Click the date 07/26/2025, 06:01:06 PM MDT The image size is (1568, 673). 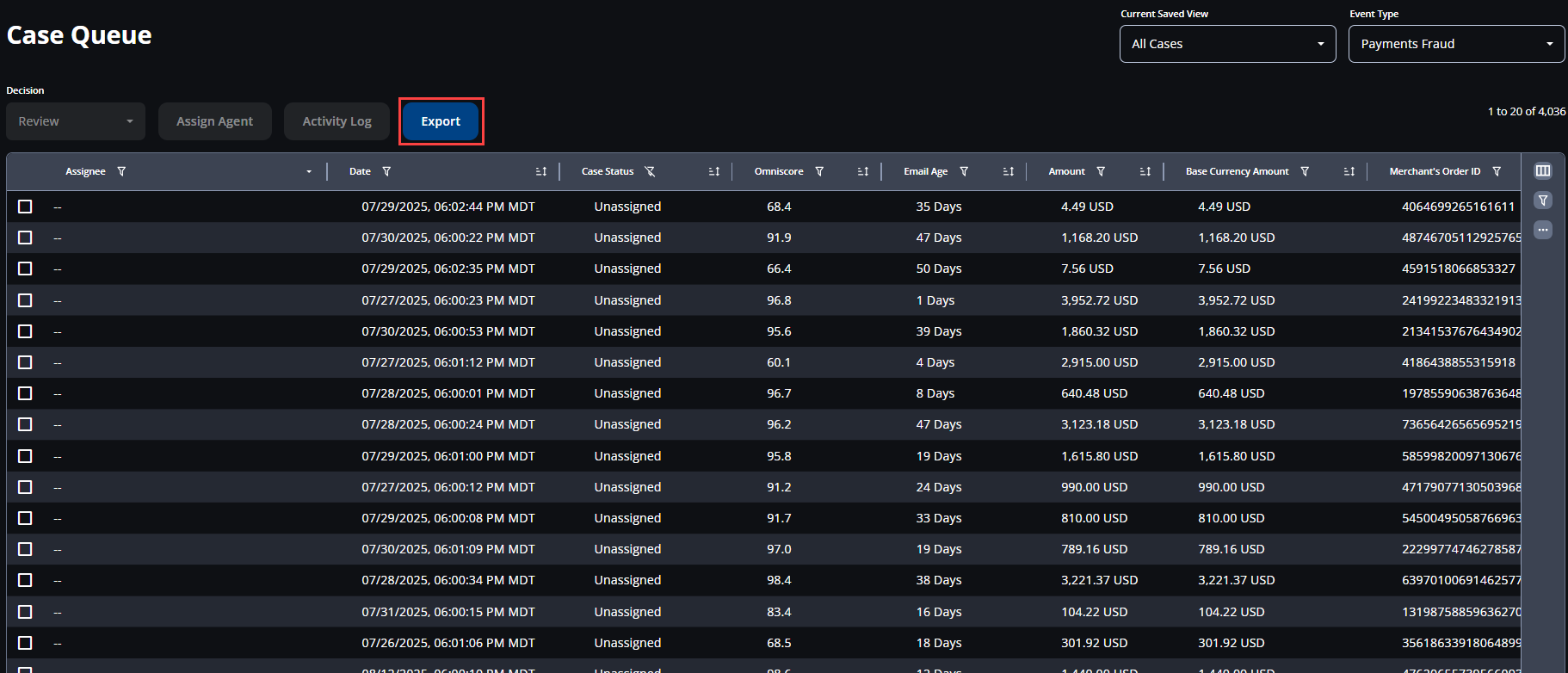click(x=448, y=643)
